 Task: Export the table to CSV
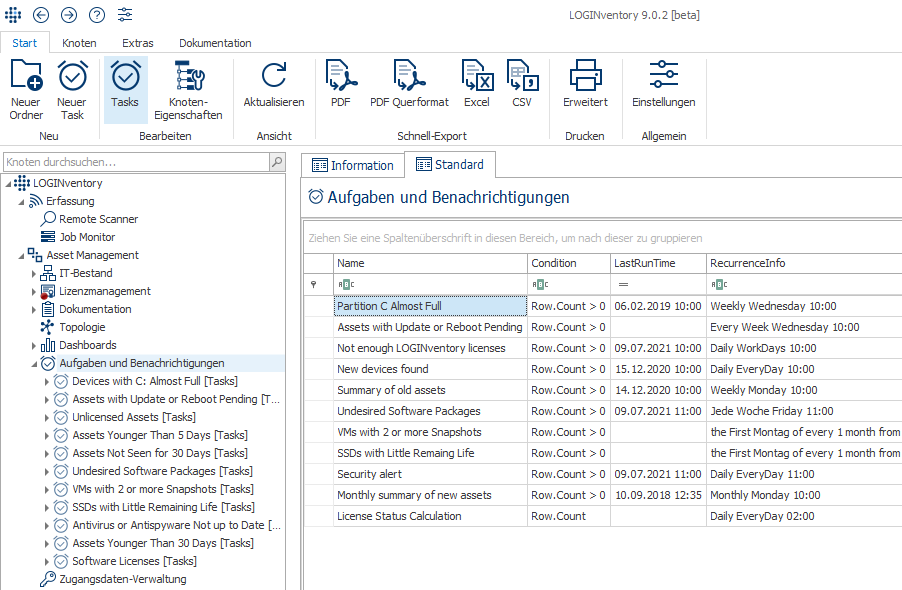522,84
